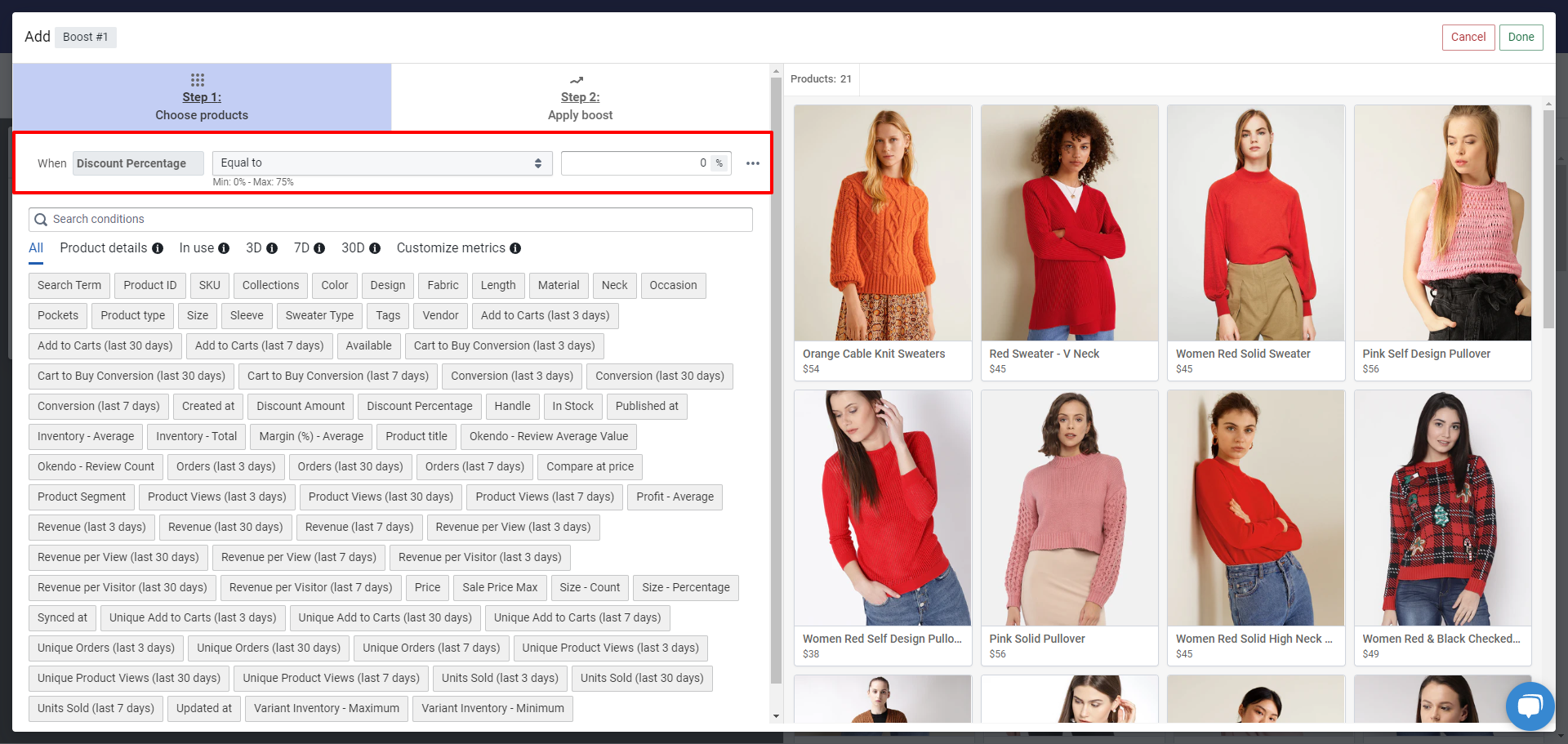Click the Search conditions field
1568x744 pixels.
[x=390, y=220]
